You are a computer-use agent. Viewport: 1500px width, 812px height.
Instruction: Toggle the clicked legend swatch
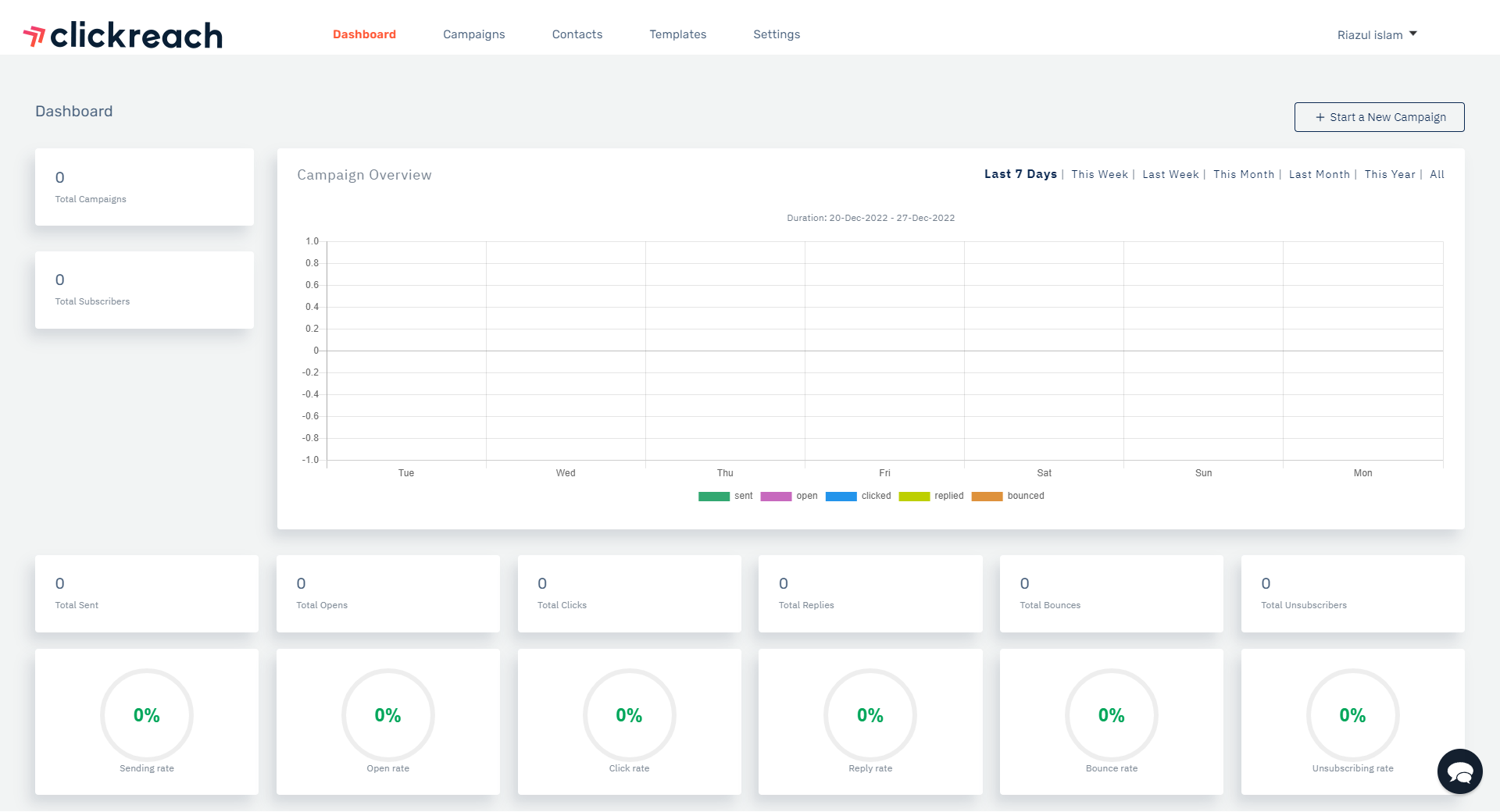click(x=841, y=497)
